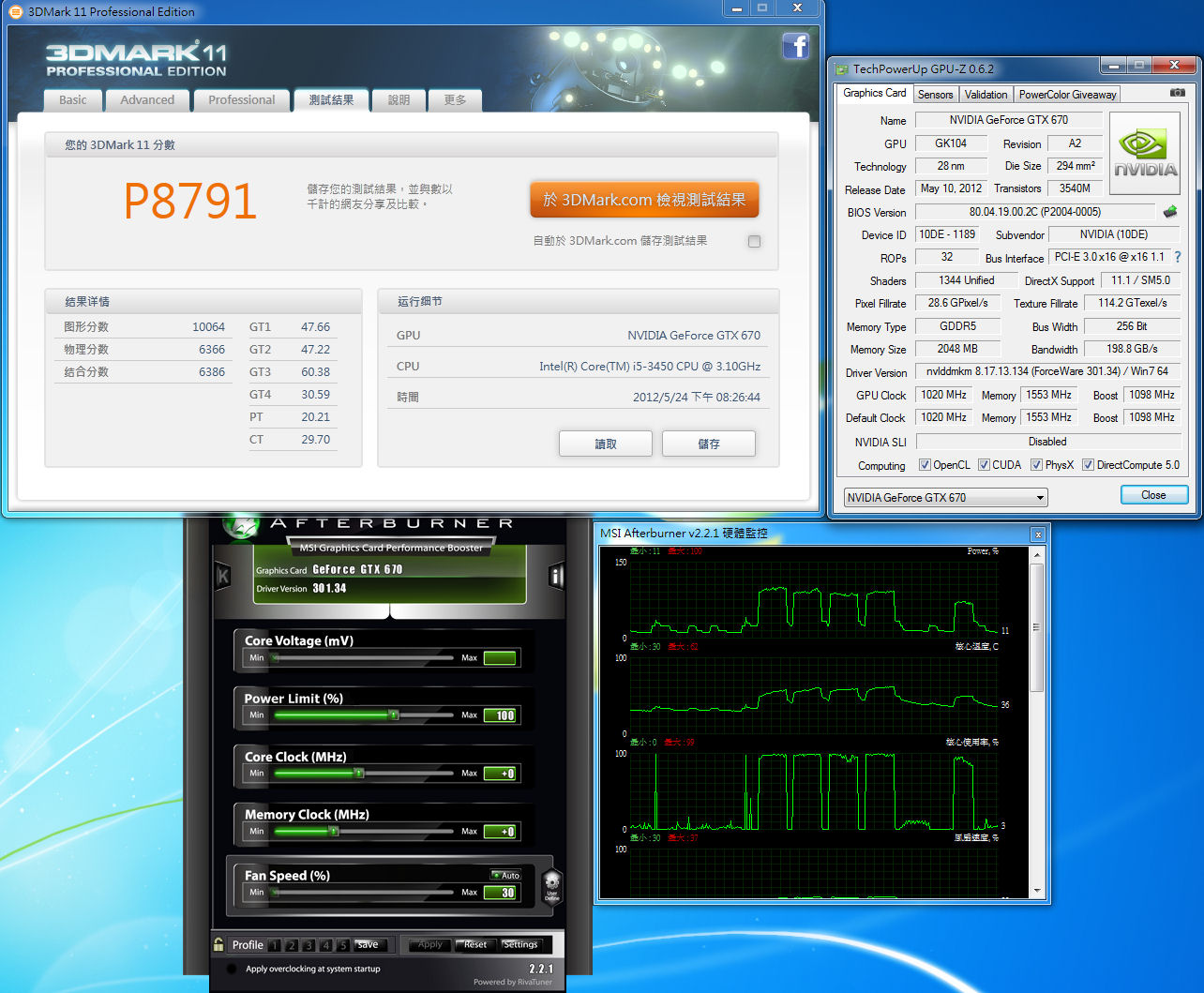
Task: Toggle the PhysX checkbox in GPU-Z
Action: pos(1036,465)
